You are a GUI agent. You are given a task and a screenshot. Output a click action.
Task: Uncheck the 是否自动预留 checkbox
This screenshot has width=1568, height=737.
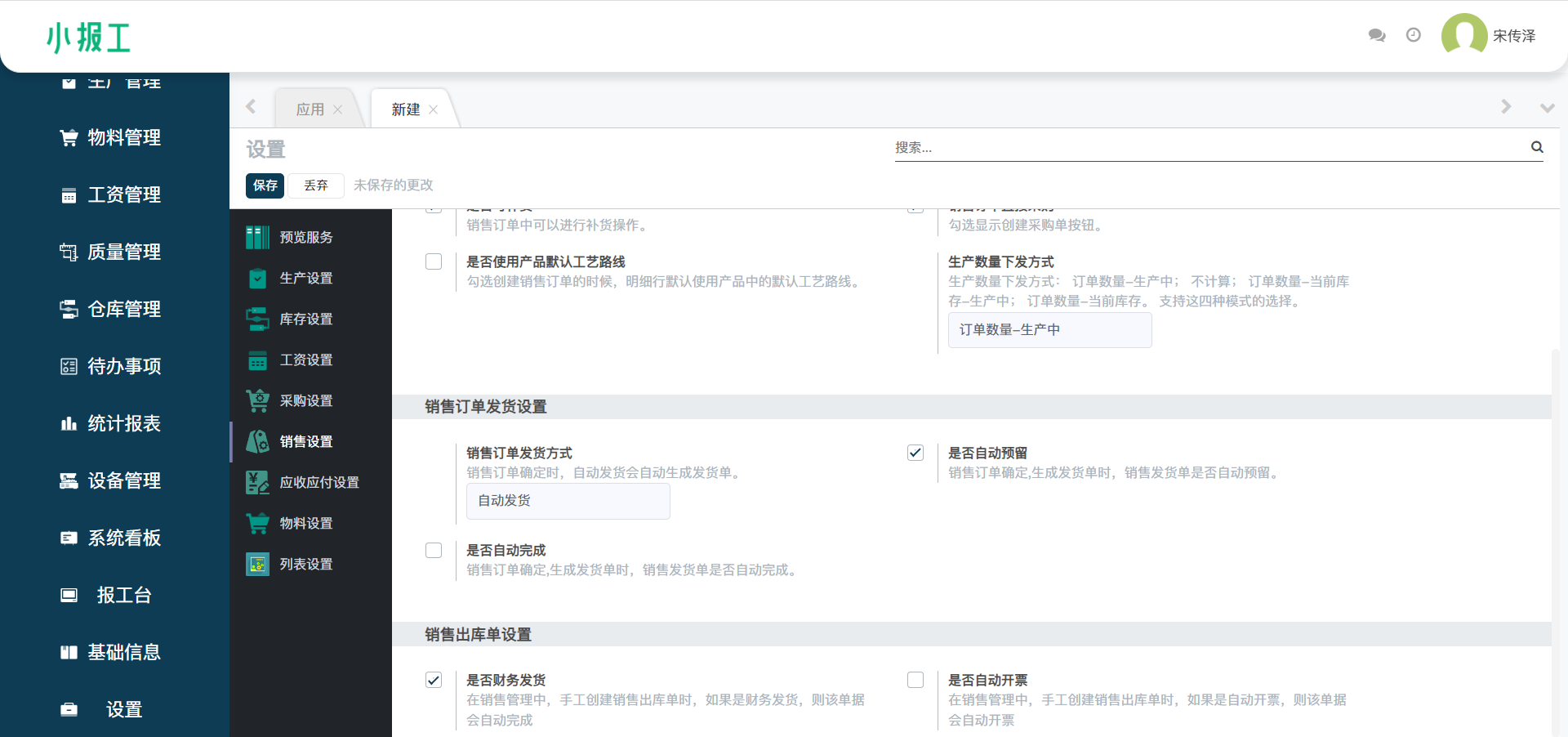pyautogui.click(x=915, y=453)
